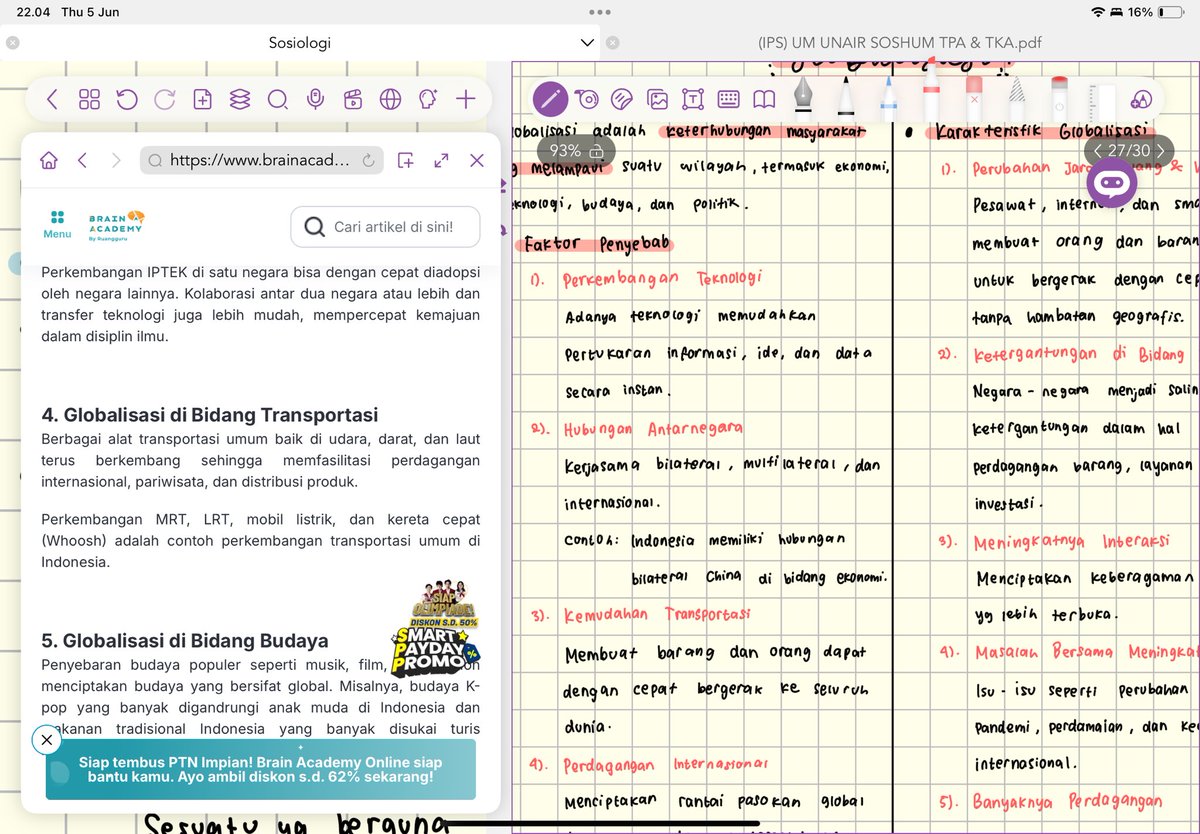Image resolution: width=1200 pixels, height=834 pixels.
Task: Go to the next page of 27/30
Action: click(1160, 151)
